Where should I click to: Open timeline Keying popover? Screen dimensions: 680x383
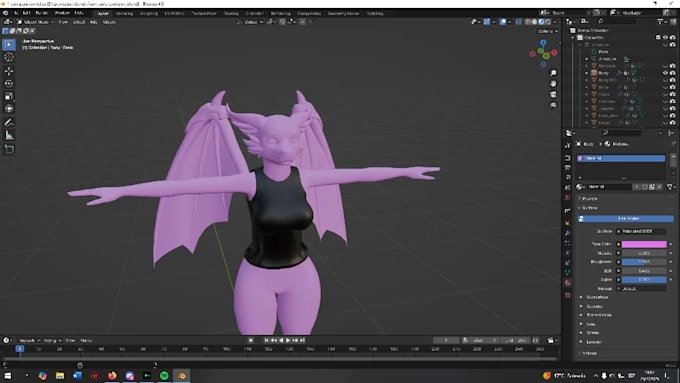52,340
